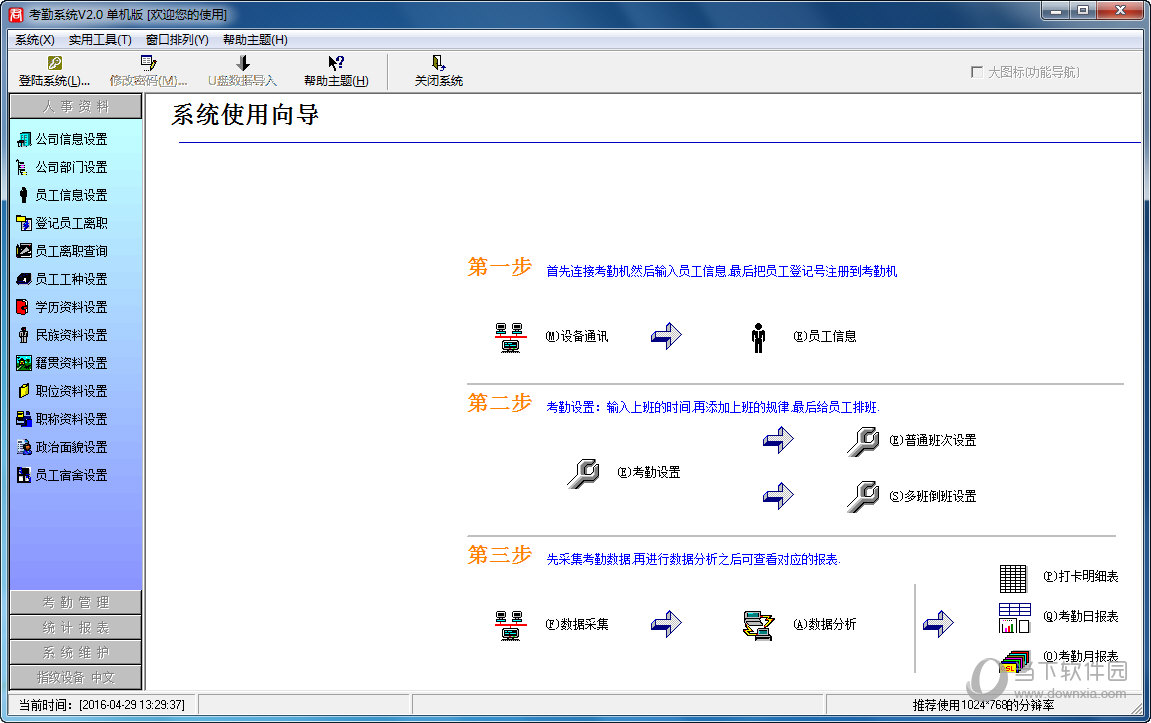Viewport: 1151px width, 723px height.
Task: Click the person icon beside (E)员工信息
Action: pyautogui.click(x=758, y=338)
